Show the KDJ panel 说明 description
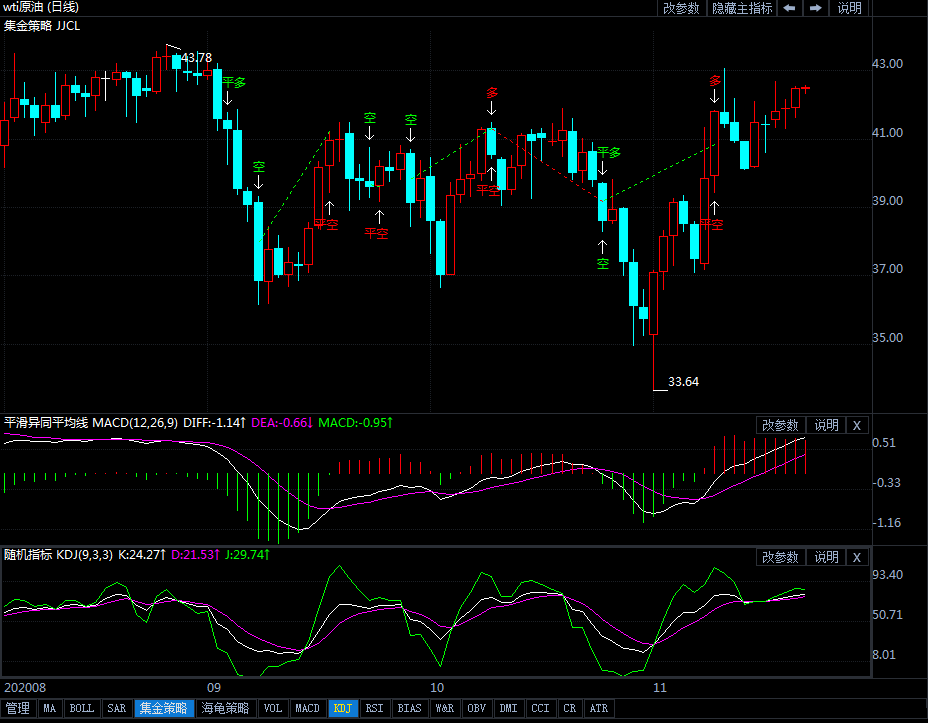The image size is (928, 723). (826, 557)
